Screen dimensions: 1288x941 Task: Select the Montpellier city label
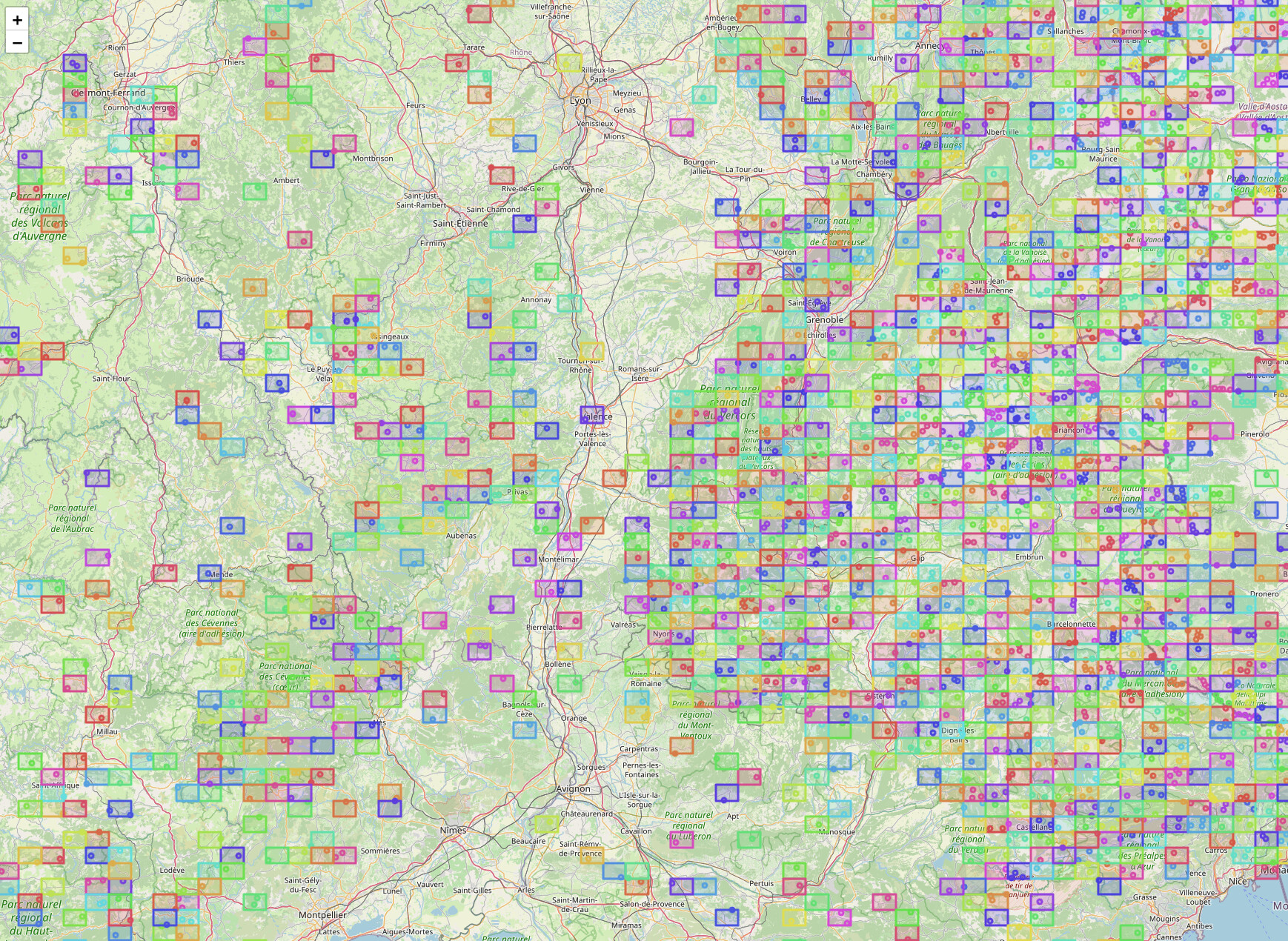[x=322, y=915]
